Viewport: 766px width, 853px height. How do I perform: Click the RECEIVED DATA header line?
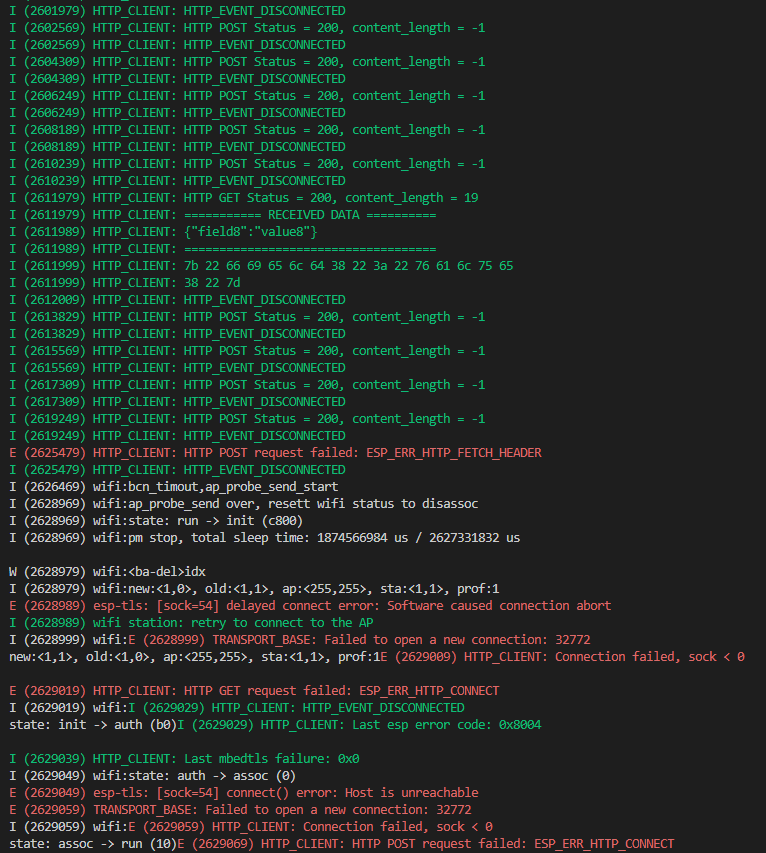[x=223, y=214]
